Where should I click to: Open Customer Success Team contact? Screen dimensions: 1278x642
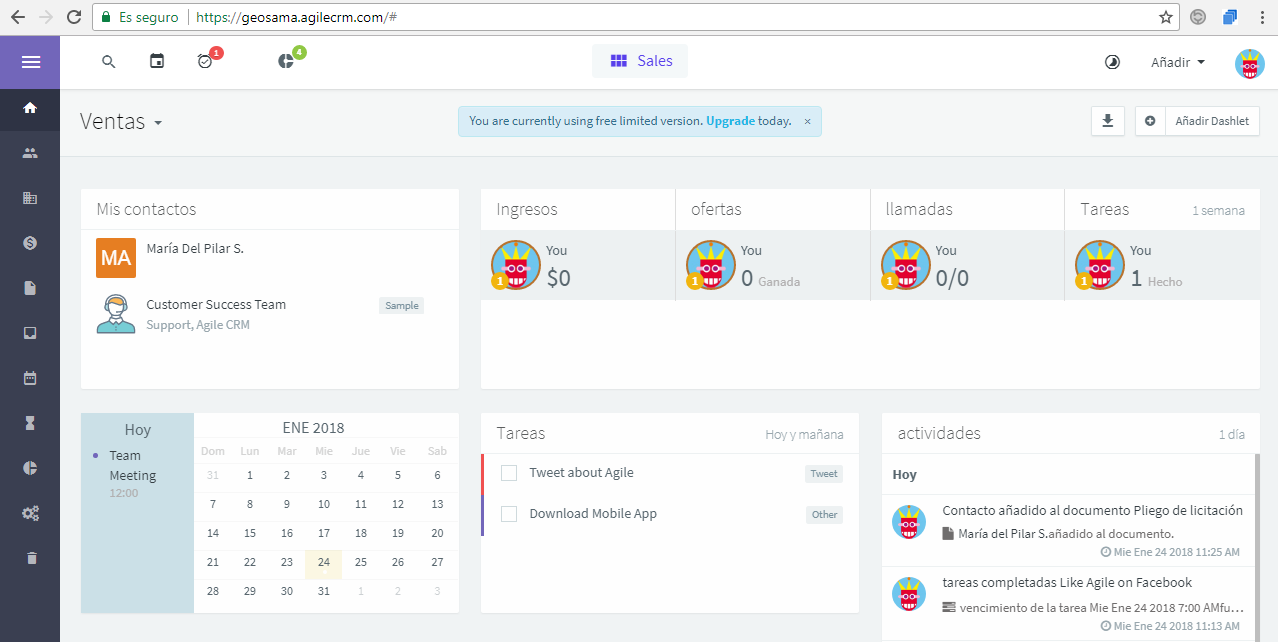(x=216, y=305)
